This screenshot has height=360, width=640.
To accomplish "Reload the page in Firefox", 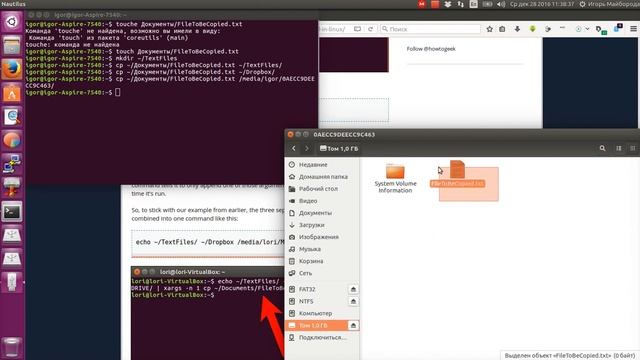I will point(370,29).
